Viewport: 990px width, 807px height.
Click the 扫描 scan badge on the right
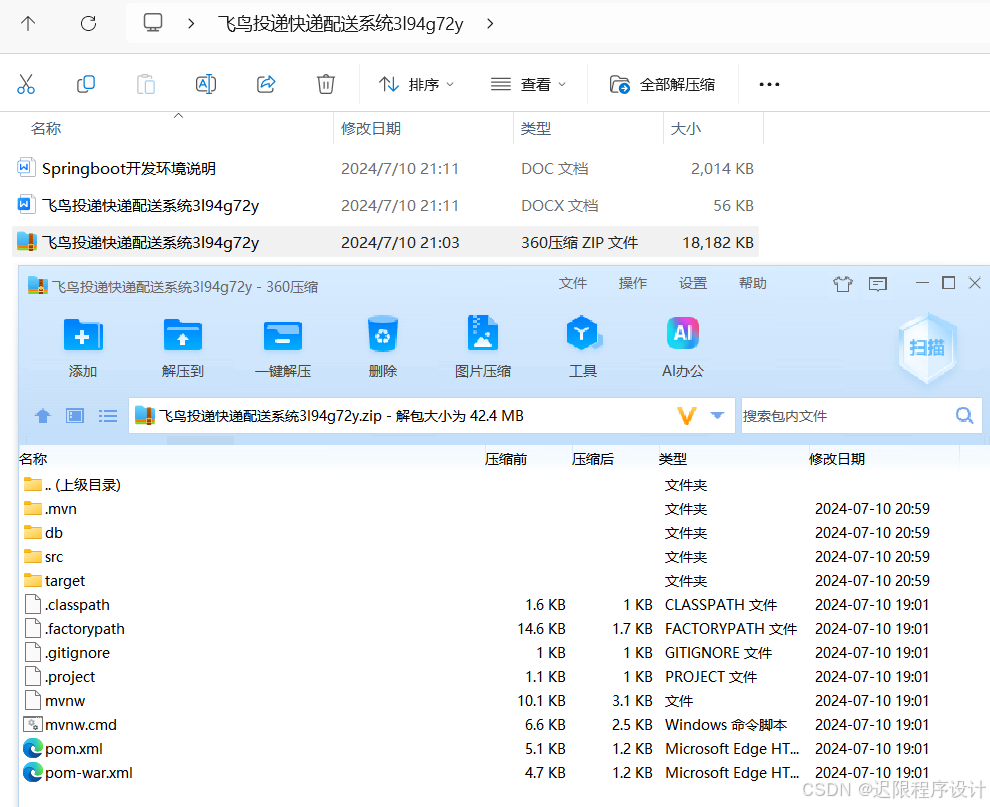tap(927, 348)
